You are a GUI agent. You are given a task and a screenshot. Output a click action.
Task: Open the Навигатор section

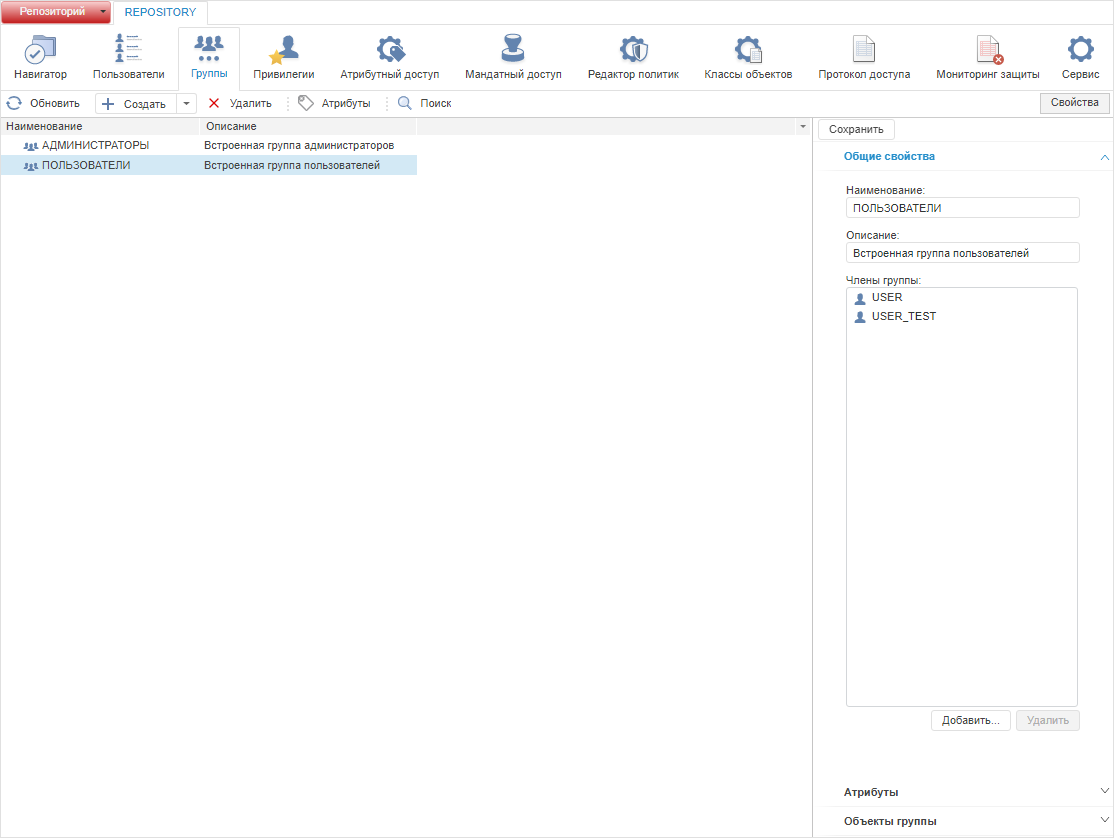40,58
